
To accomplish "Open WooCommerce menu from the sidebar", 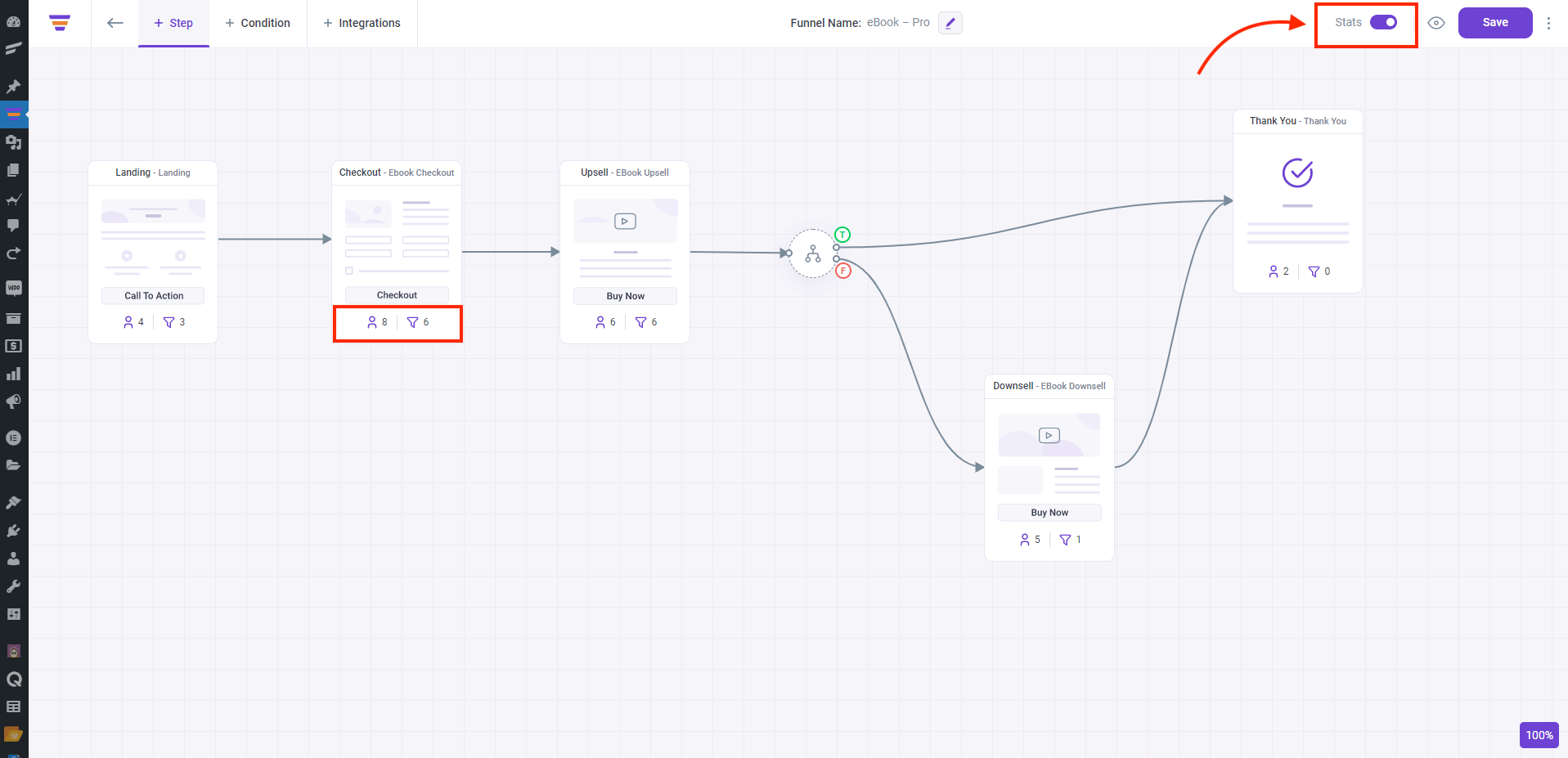I will [13, 288].
